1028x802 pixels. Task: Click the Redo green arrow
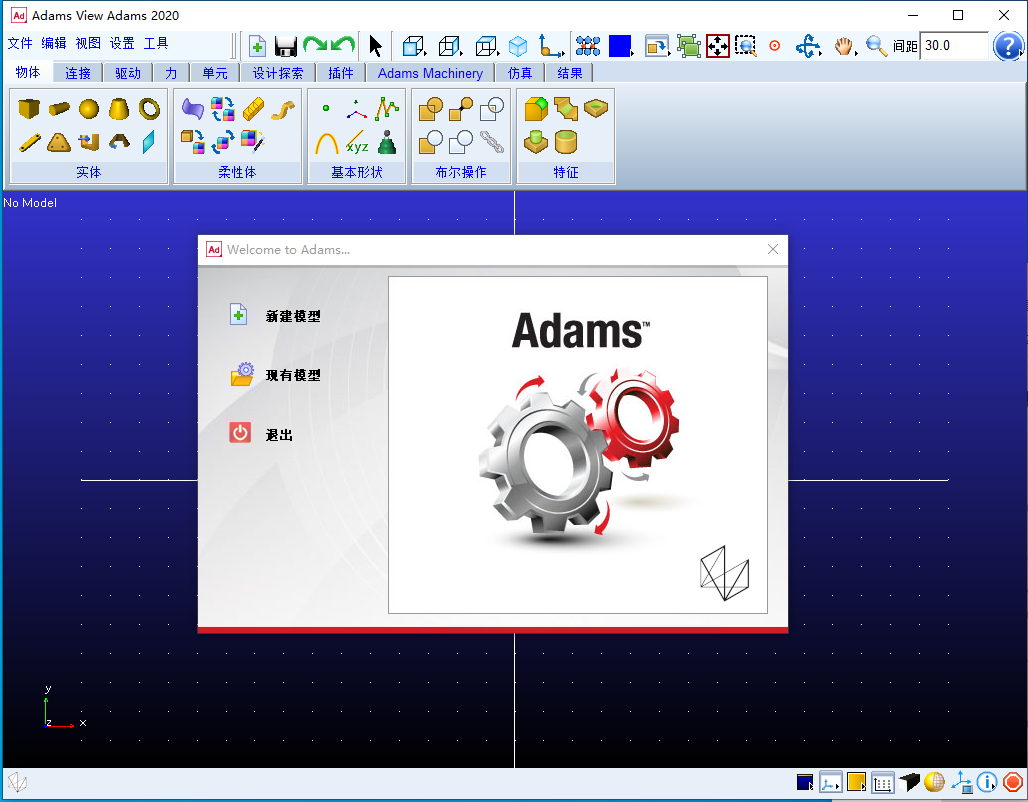pyautogui.click(x=315, y=45)
